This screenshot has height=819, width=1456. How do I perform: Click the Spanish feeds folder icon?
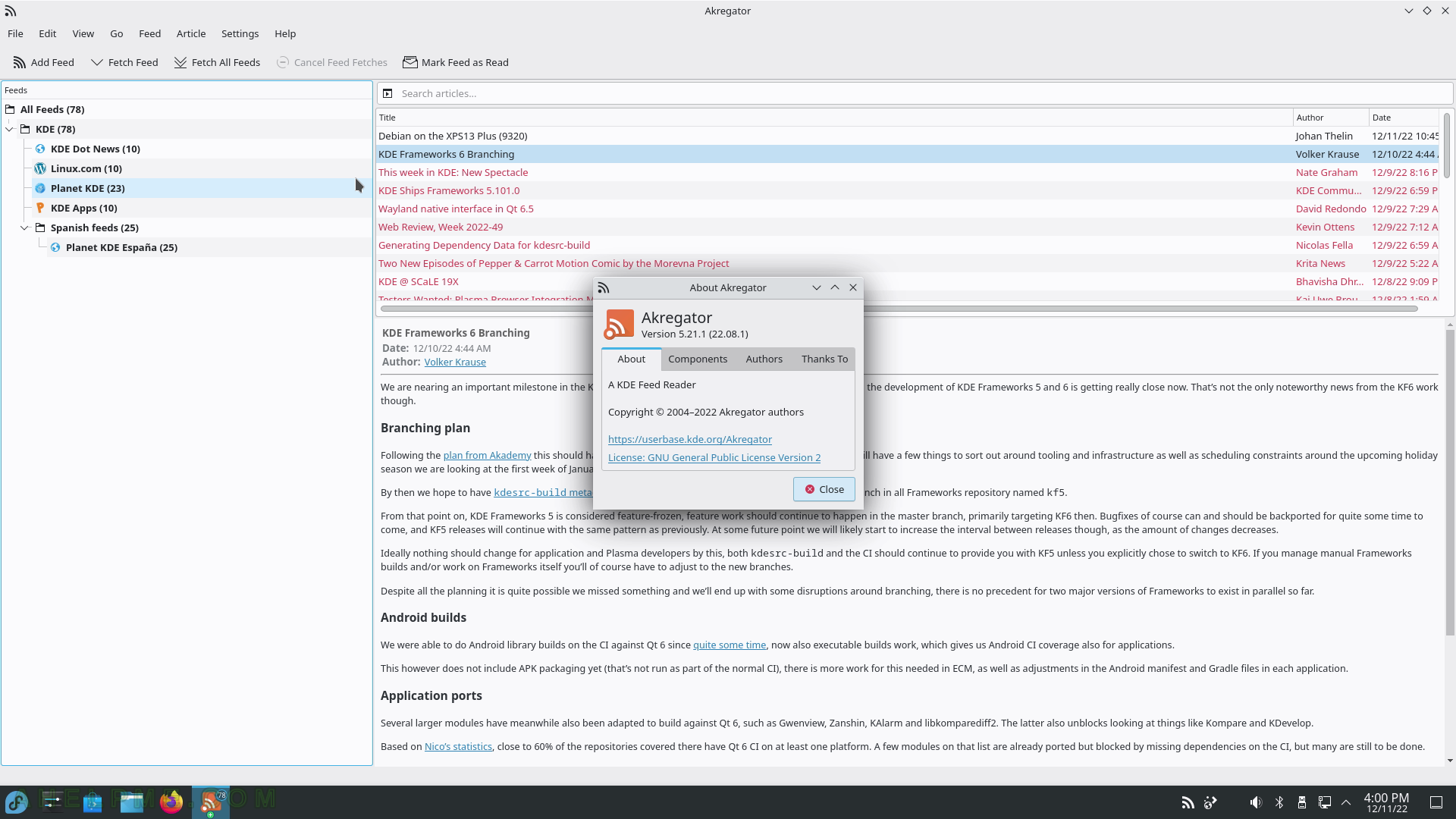40,227
